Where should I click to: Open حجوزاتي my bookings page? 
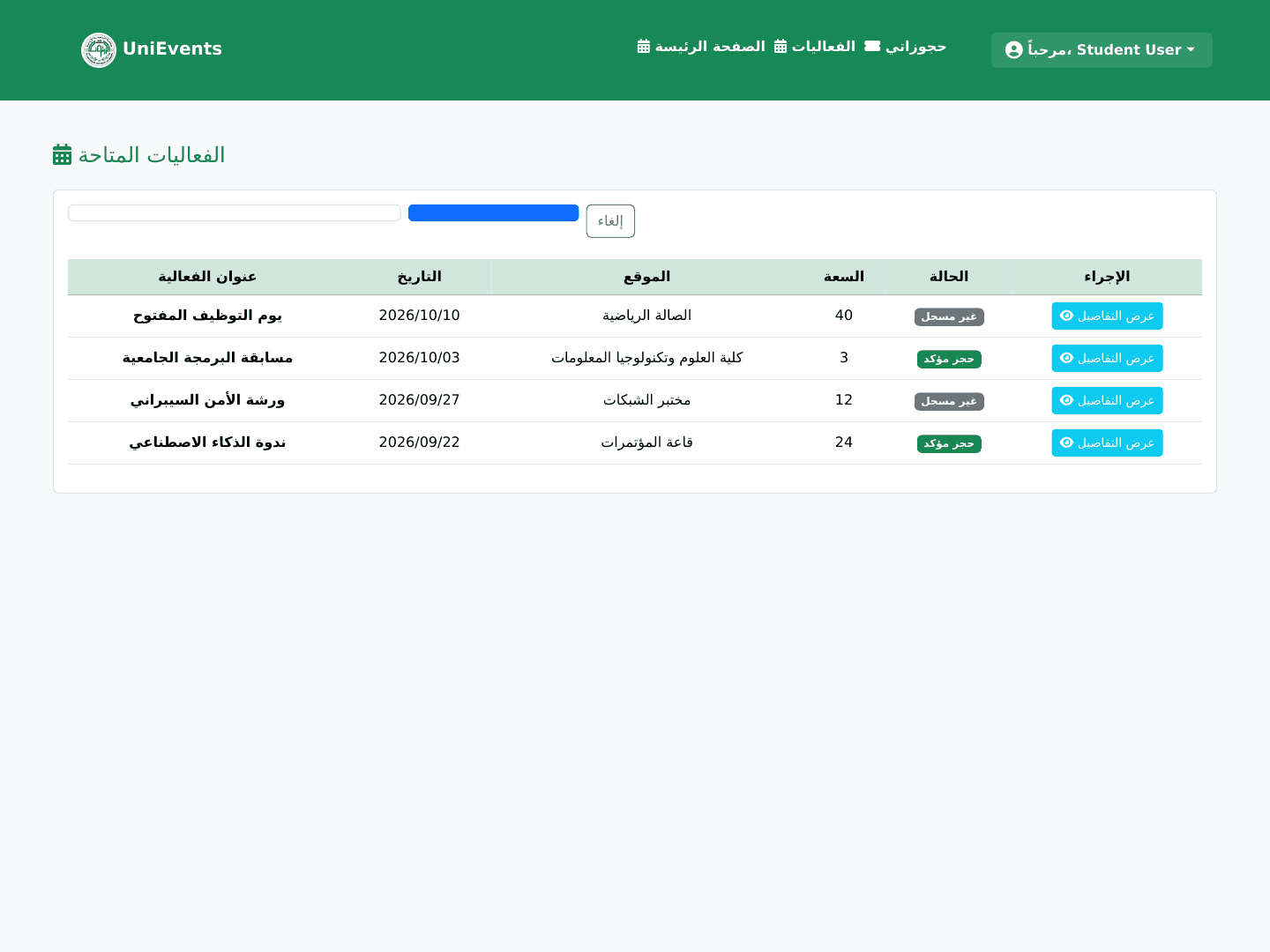[906, 46]
